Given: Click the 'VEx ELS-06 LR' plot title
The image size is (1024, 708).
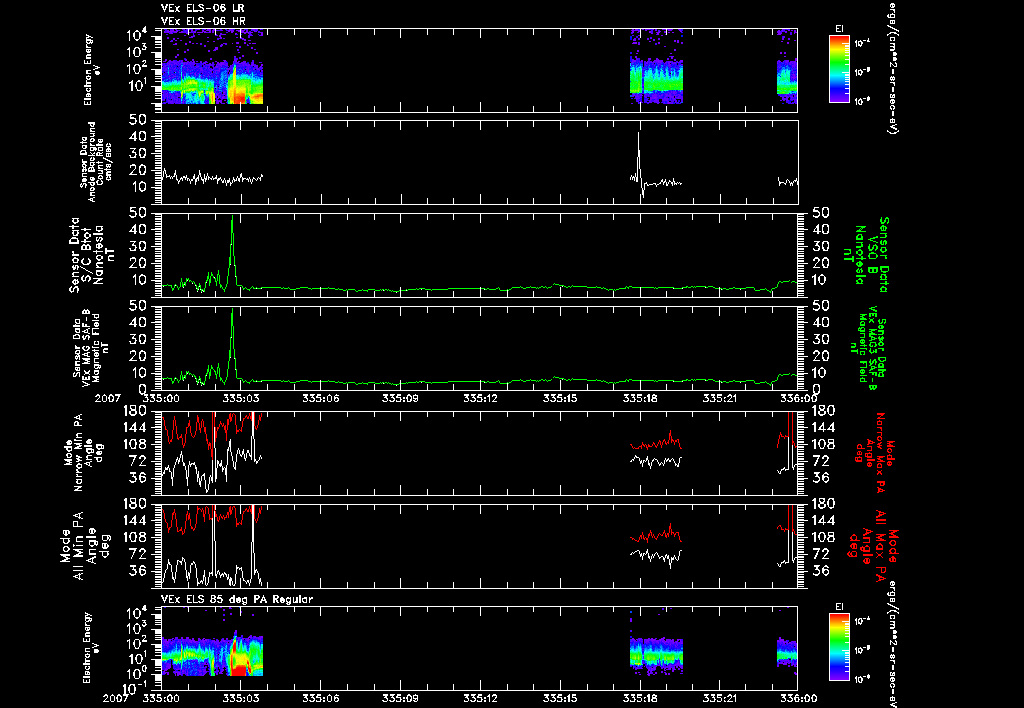Looking at the screenshot, I should point(202,8).
